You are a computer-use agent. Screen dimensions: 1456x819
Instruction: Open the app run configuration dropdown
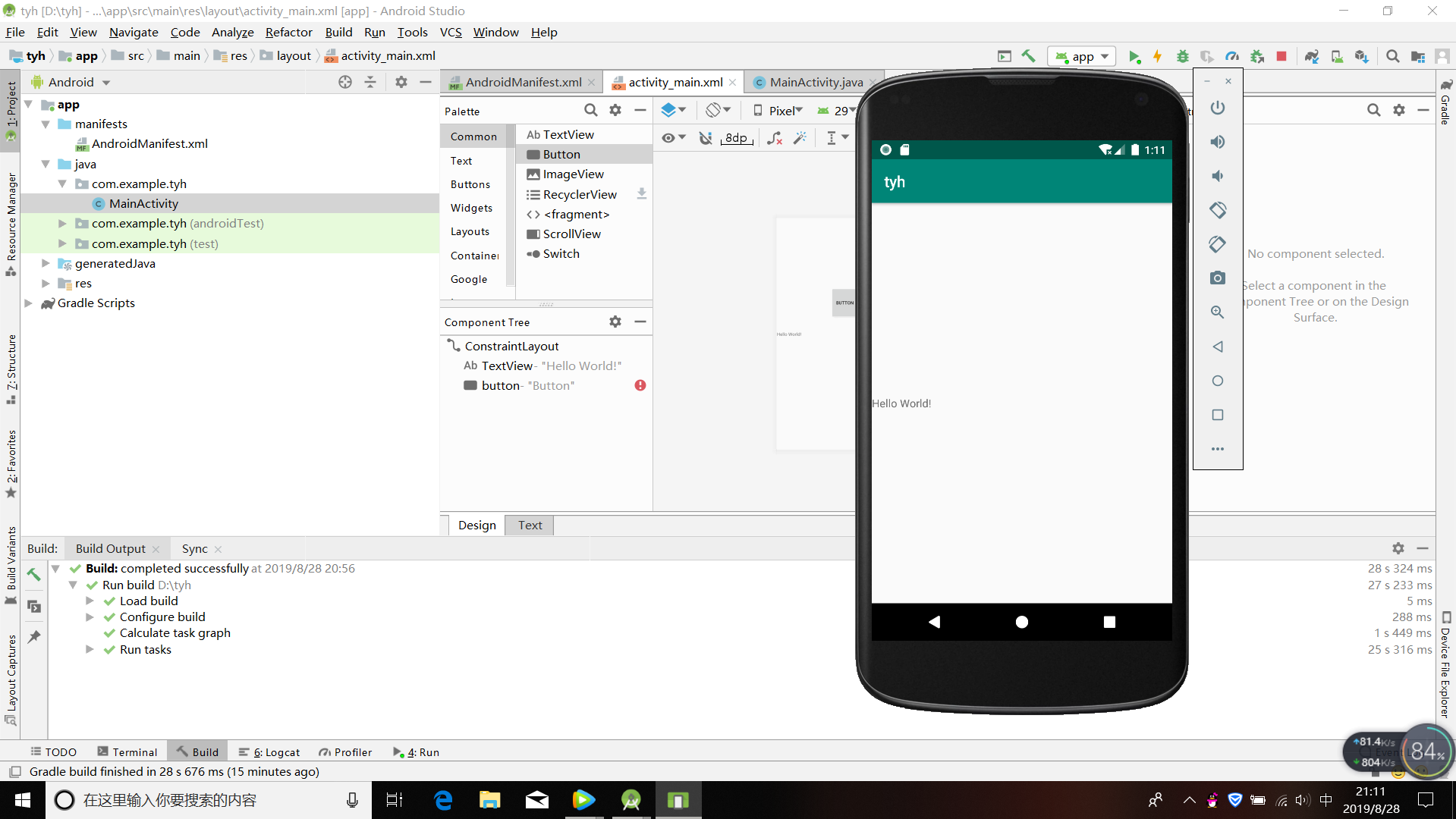(1082, 56)
